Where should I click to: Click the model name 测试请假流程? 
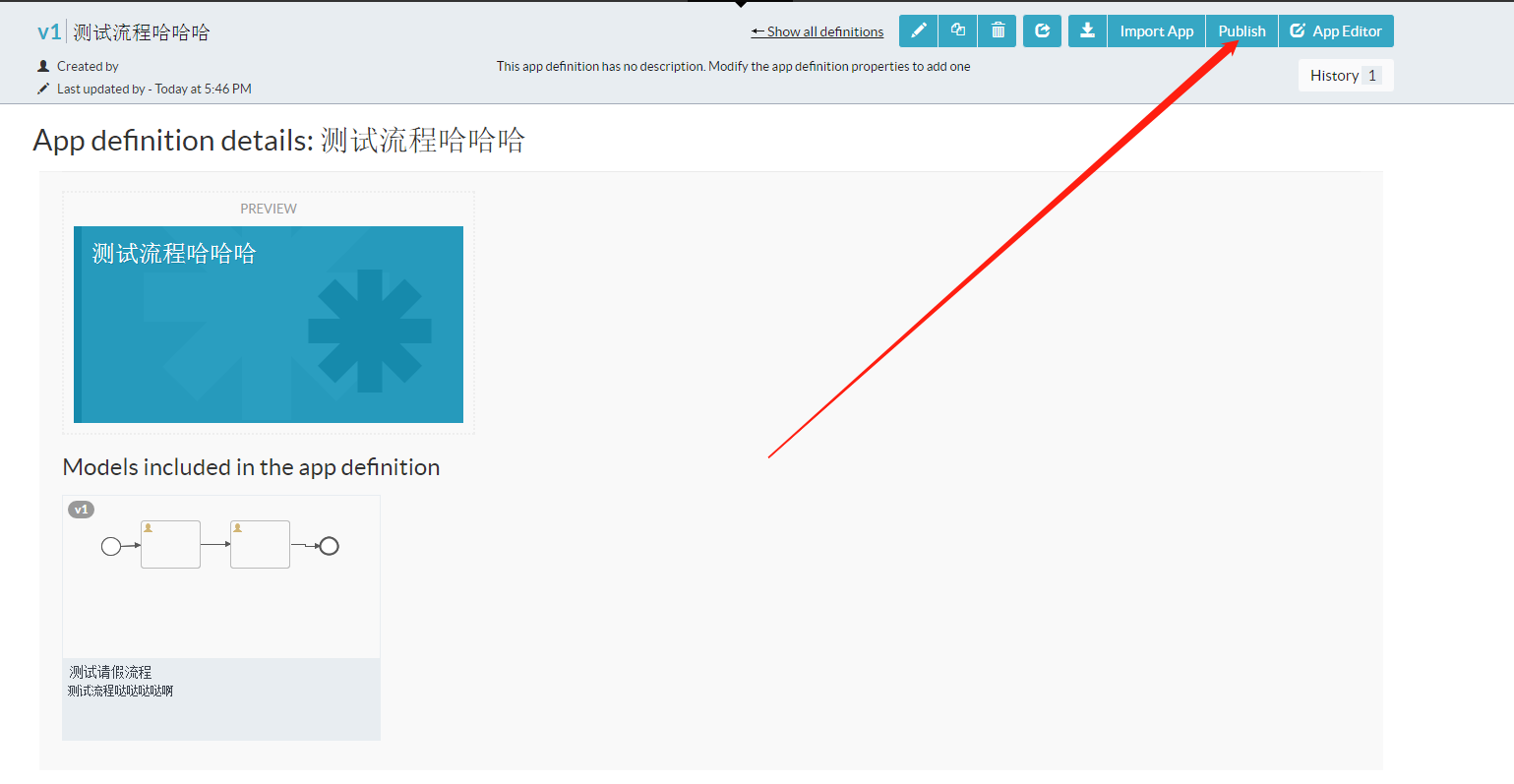110,673
